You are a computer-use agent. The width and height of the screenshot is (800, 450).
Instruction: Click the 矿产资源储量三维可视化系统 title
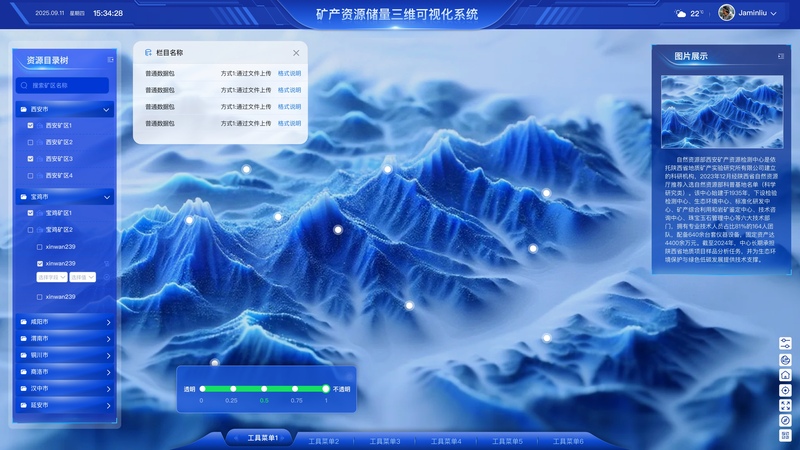[397, 14]
